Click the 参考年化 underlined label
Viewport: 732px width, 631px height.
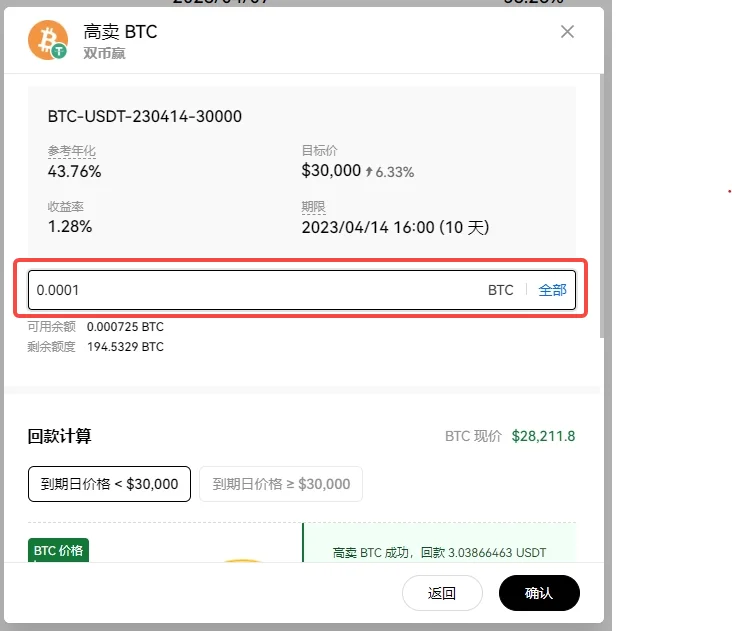tap(71, 151)
